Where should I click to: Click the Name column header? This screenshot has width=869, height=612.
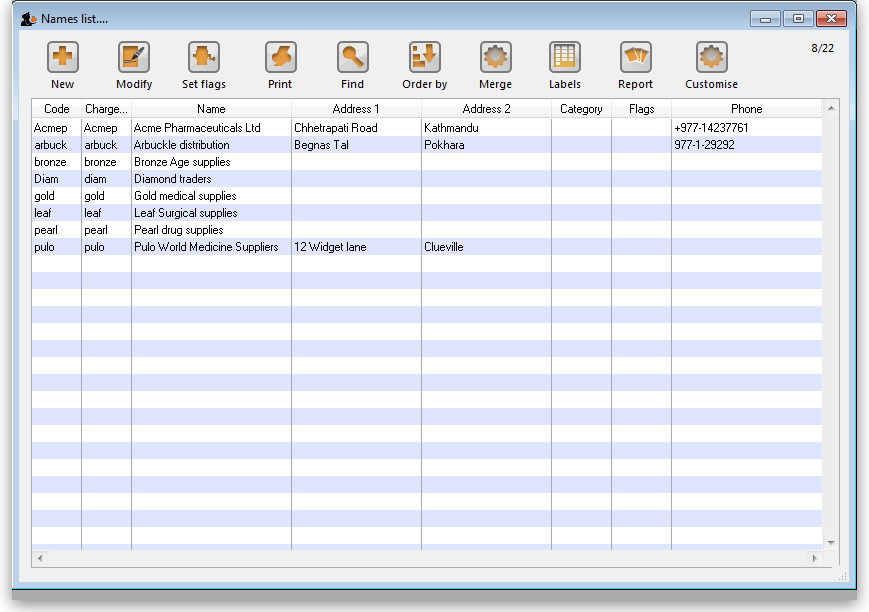pos(211,109)
